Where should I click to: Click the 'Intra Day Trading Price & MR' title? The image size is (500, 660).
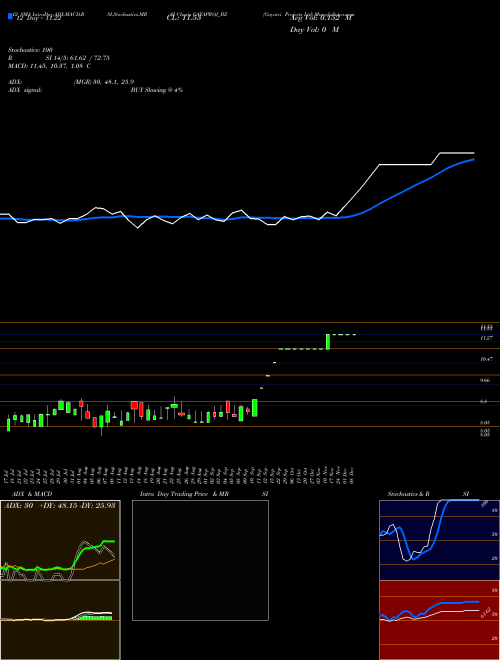(184, 494)
